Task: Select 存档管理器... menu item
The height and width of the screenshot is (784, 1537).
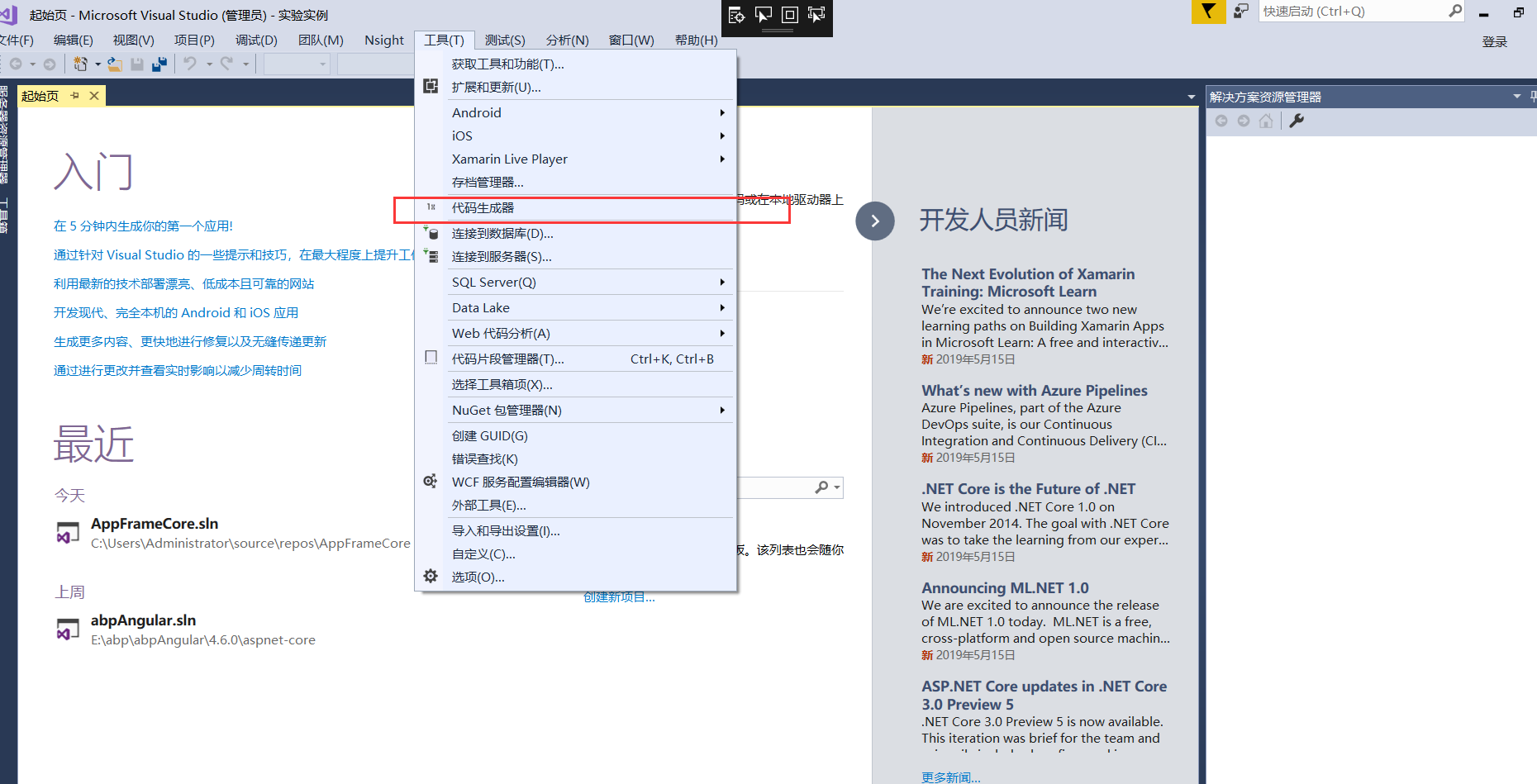Action: (x=576, y=182)
